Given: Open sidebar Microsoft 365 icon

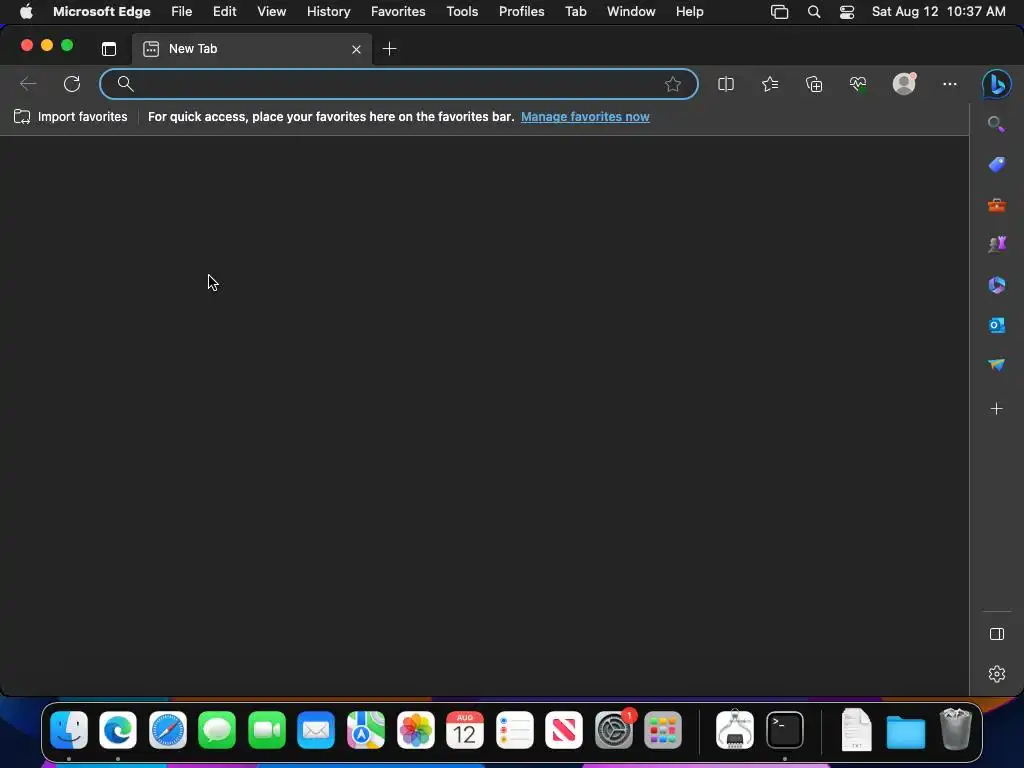Looking at the screenshot, I should point(997,285).
